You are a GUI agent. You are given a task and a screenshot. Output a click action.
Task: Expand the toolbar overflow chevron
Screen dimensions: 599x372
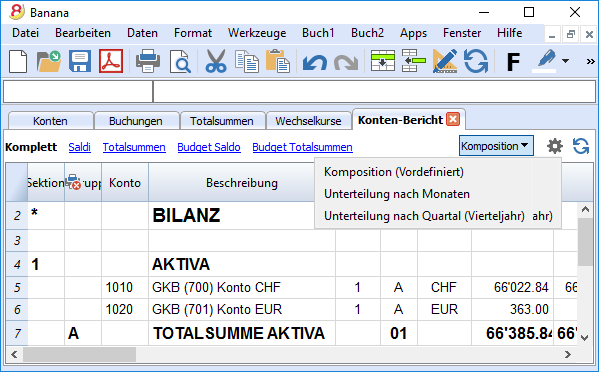[x=590, y=61]
